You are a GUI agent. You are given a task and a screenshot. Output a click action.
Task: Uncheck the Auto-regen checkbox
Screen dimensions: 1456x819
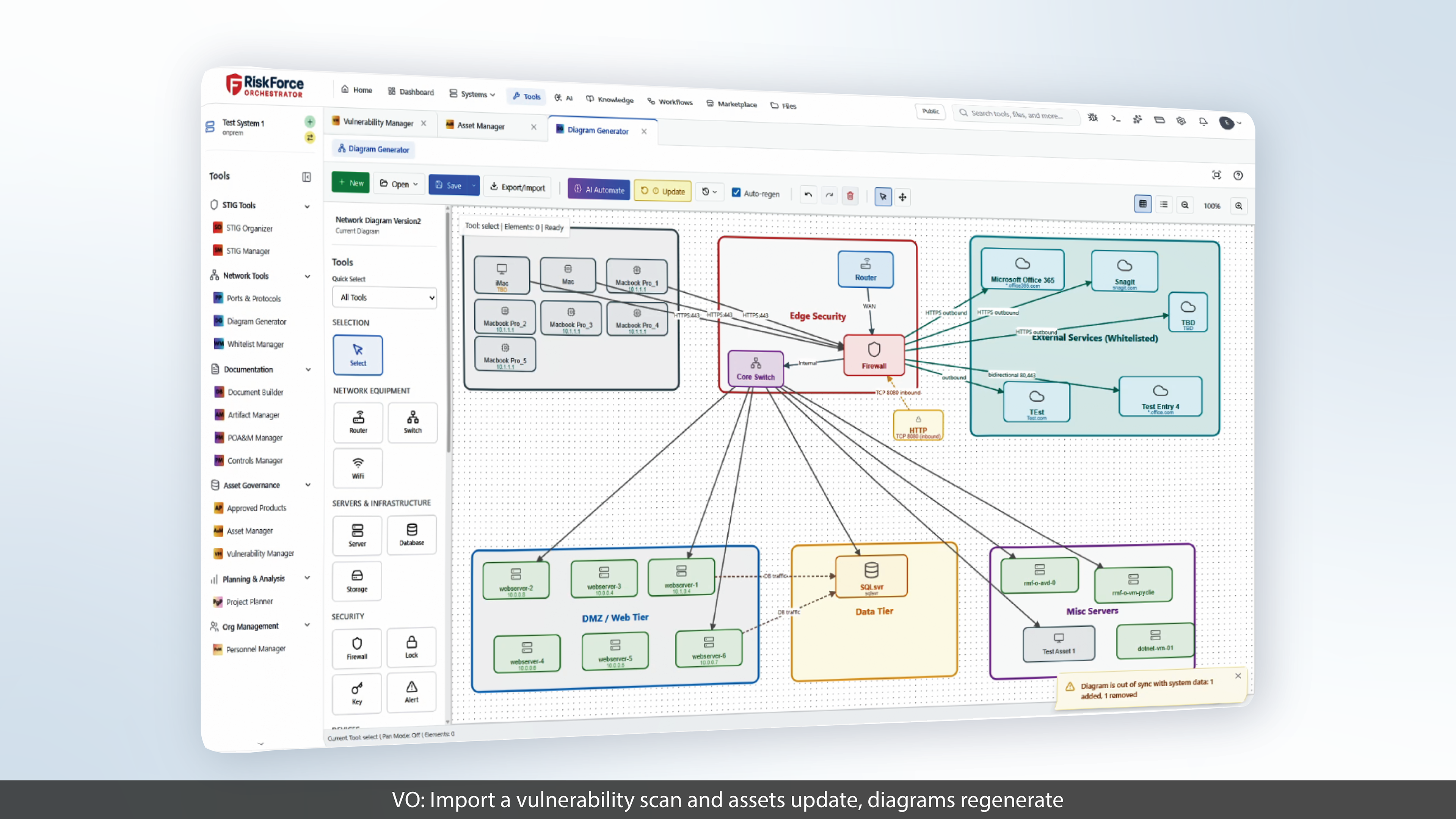pos(736,193)
